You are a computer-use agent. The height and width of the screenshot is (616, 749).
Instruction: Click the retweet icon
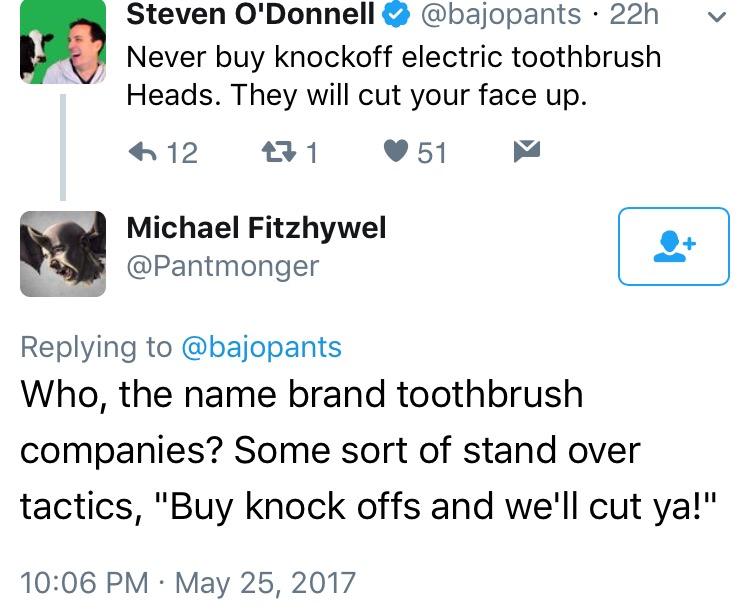(275, 152)
